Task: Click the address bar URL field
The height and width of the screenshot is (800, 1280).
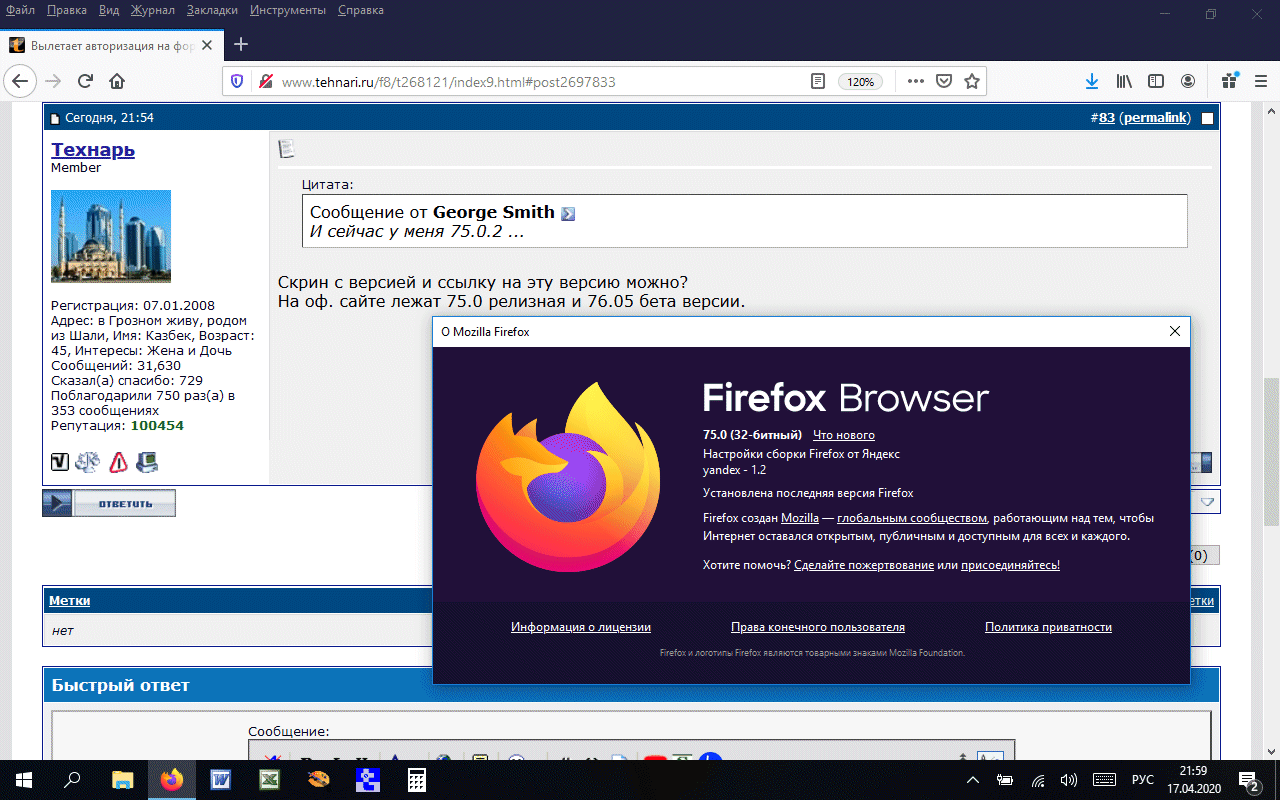Action: pyautogui.click(x=540, y=82)
